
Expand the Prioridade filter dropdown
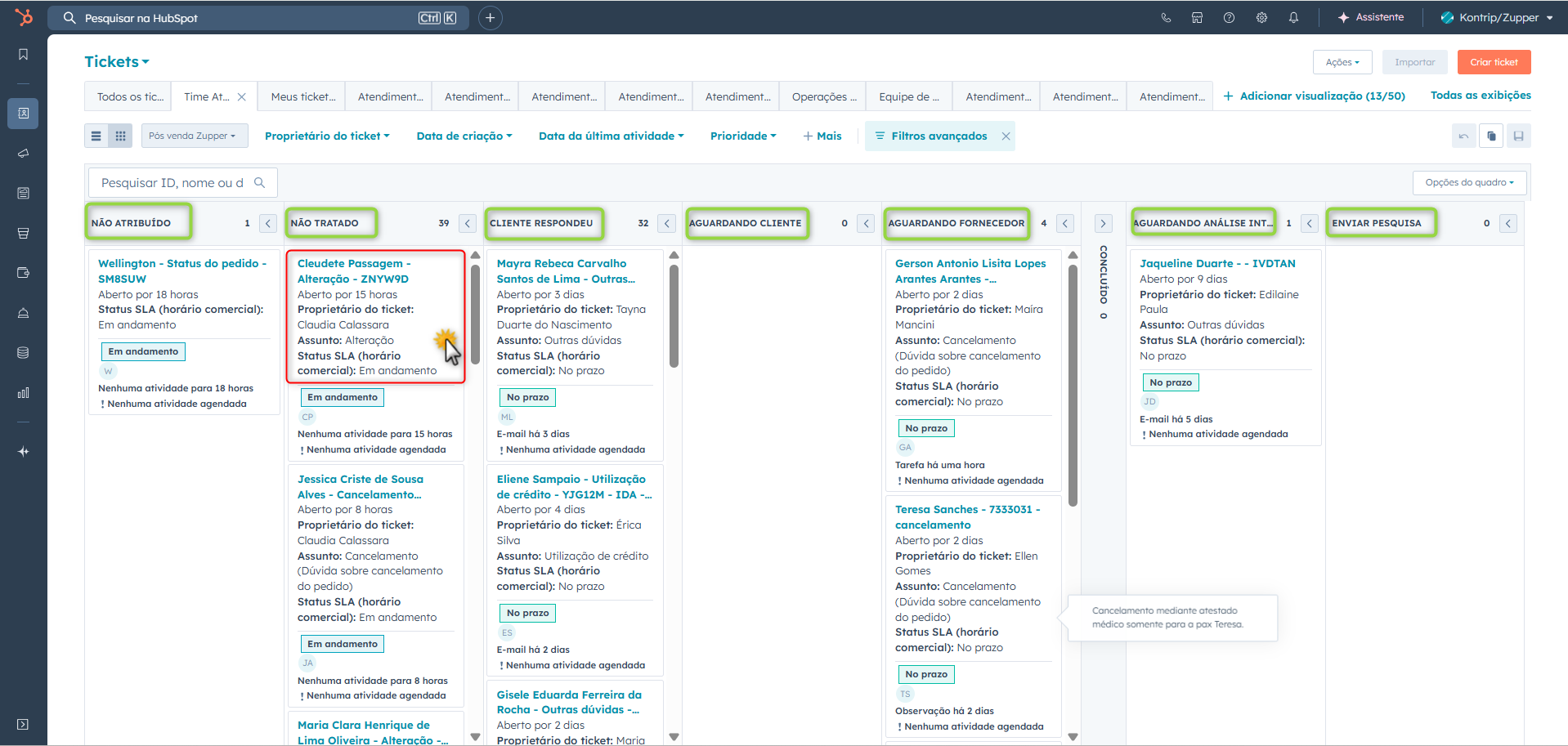pos(742,136)
